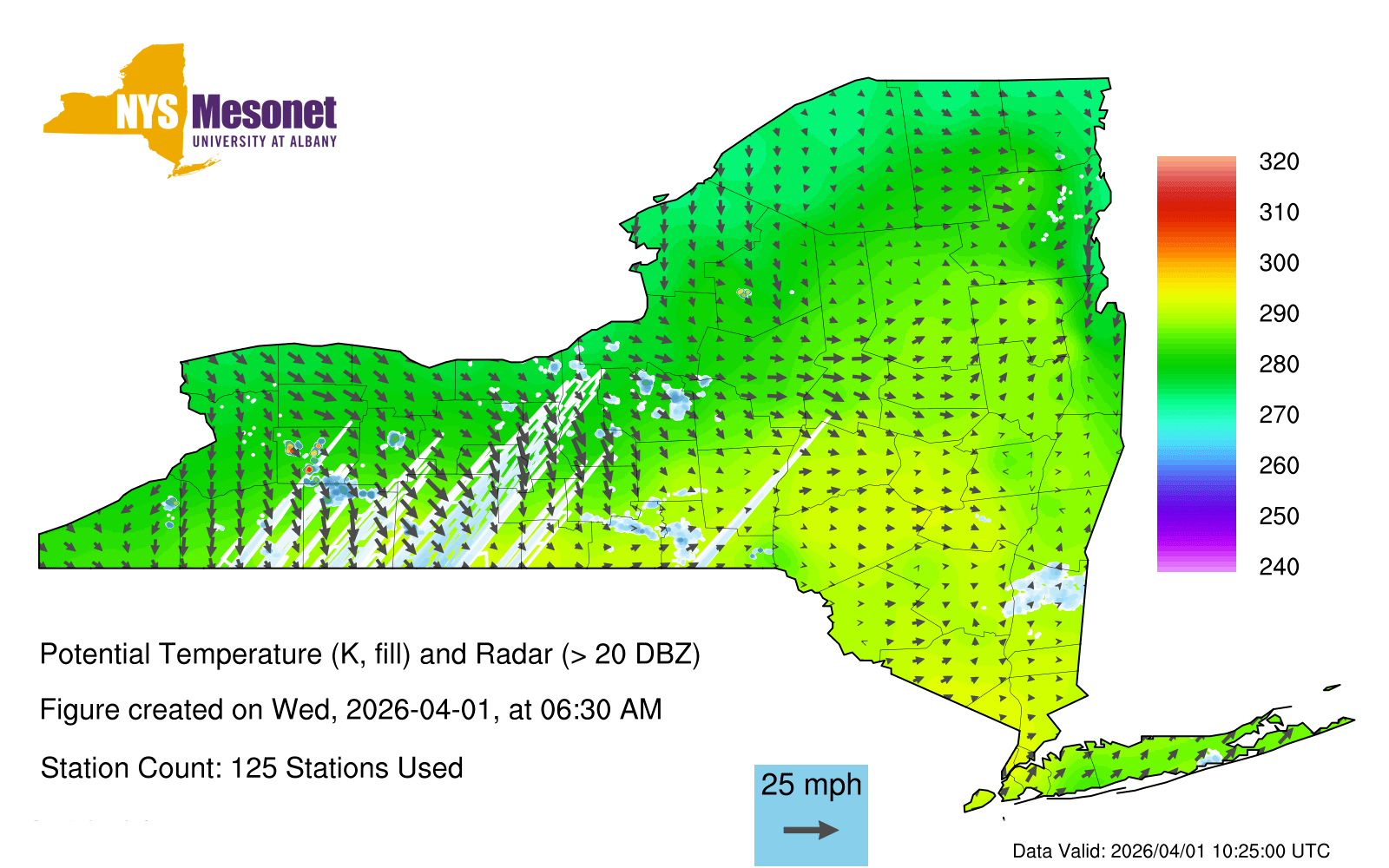Image resolution: width=1389 pixels, height=868 pixels.
Task: Click the 280 label on the colorbar
Action: coord(1279,364)
